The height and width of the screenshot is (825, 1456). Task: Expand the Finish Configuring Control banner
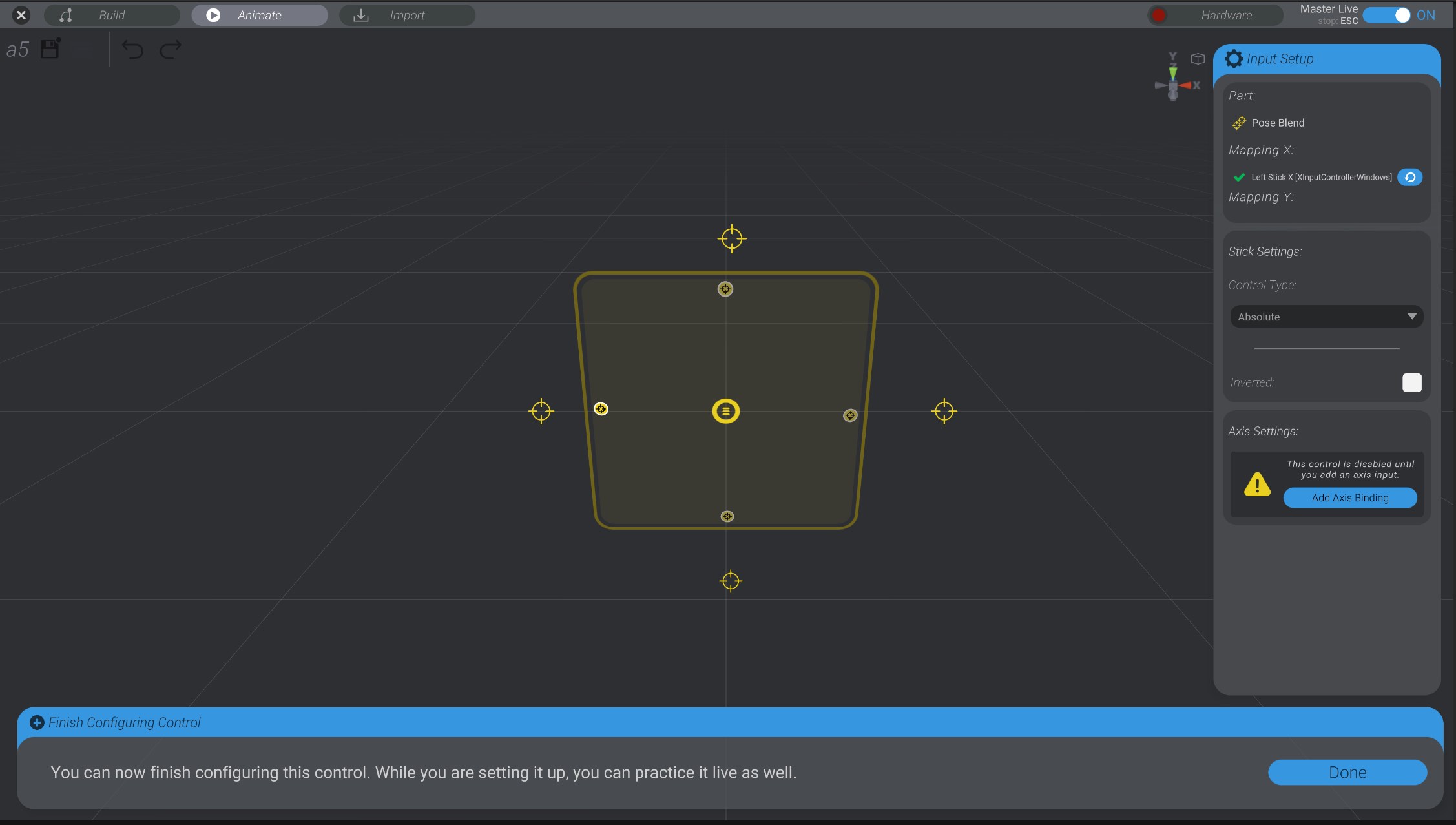tap(37, 722)
